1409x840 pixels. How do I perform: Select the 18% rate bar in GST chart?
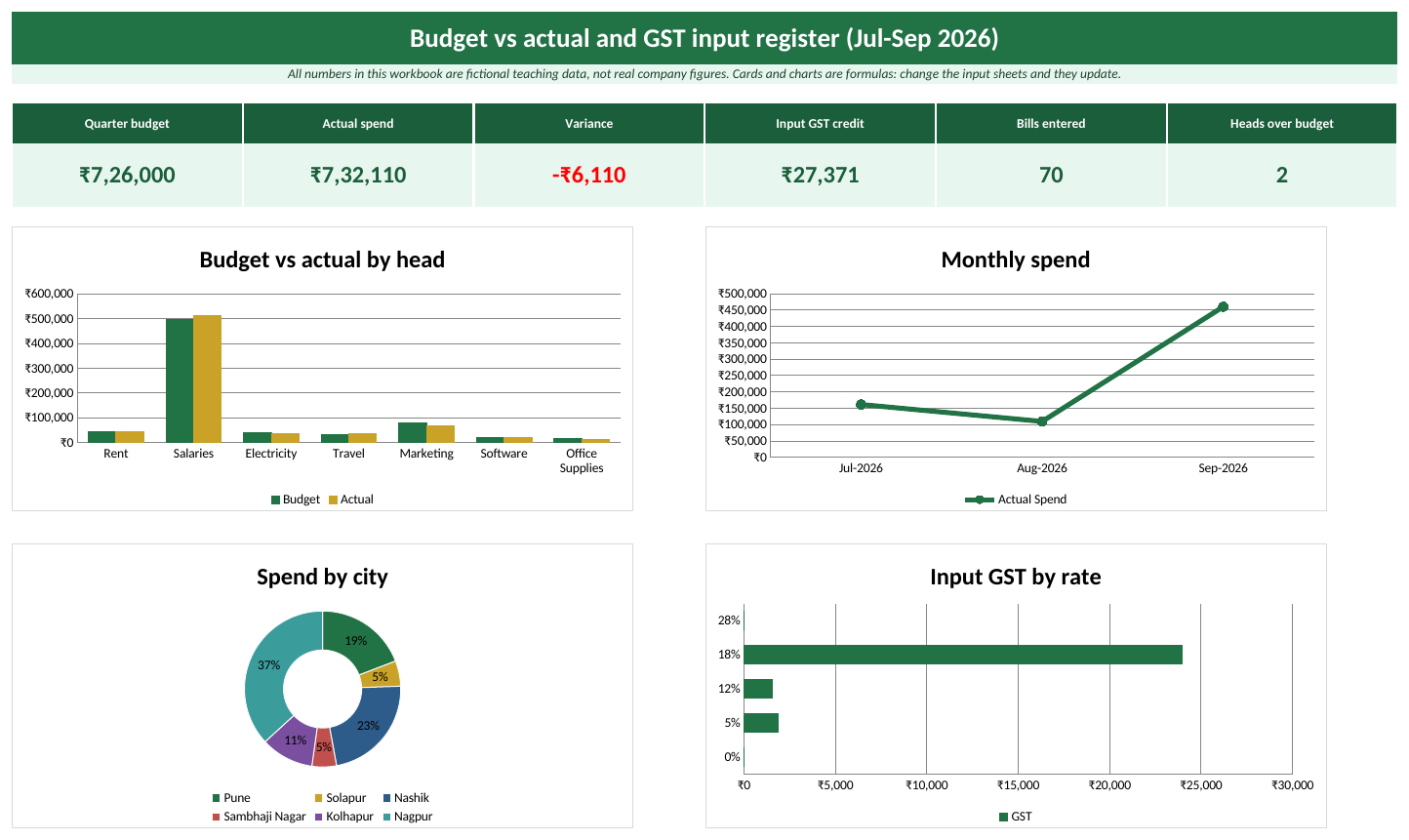point(963,655)
